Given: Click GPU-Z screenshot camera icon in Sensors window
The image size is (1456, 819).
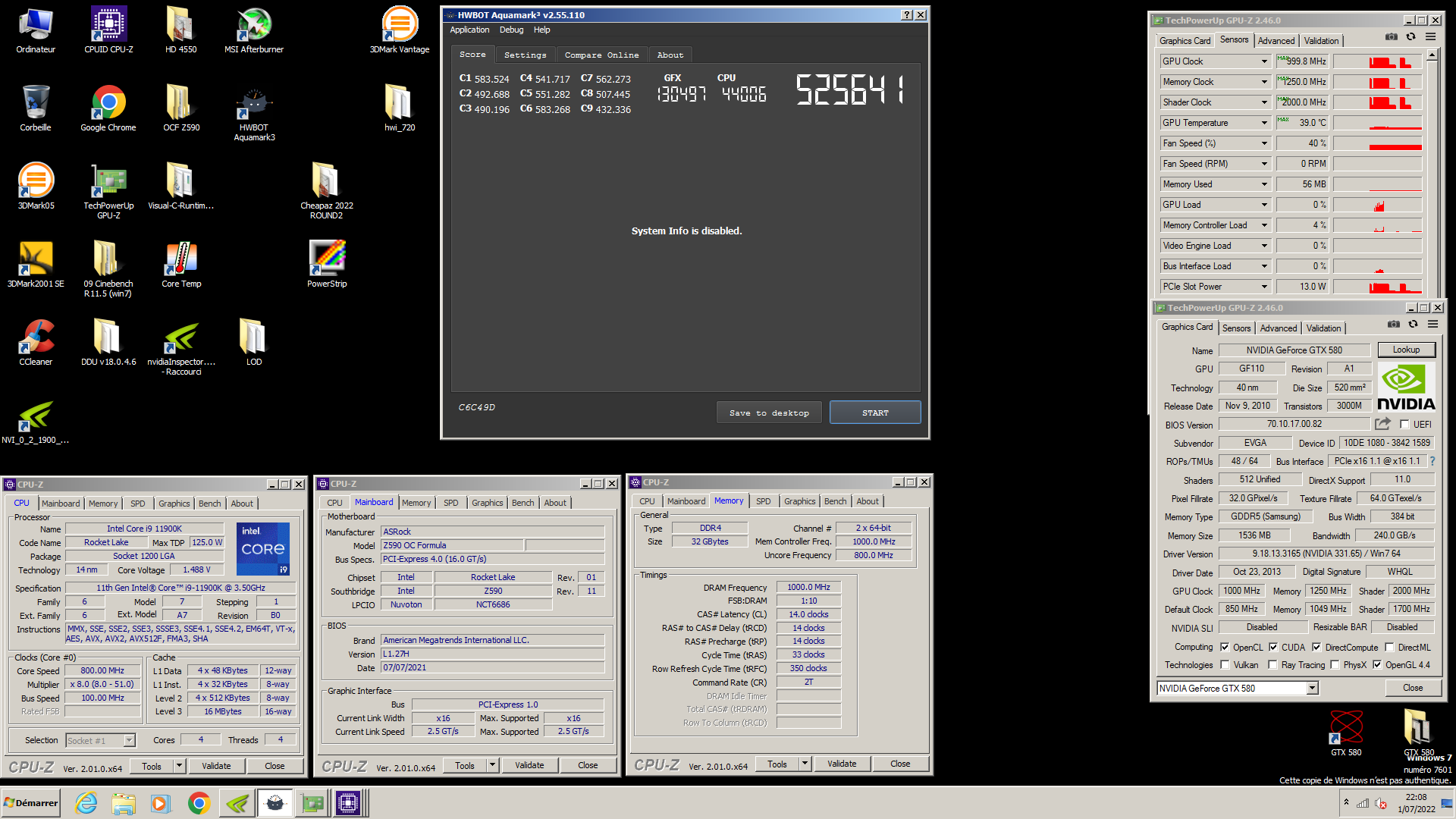Looking at the screenshot, I should pyautogui.click(x=1391, y=36).
